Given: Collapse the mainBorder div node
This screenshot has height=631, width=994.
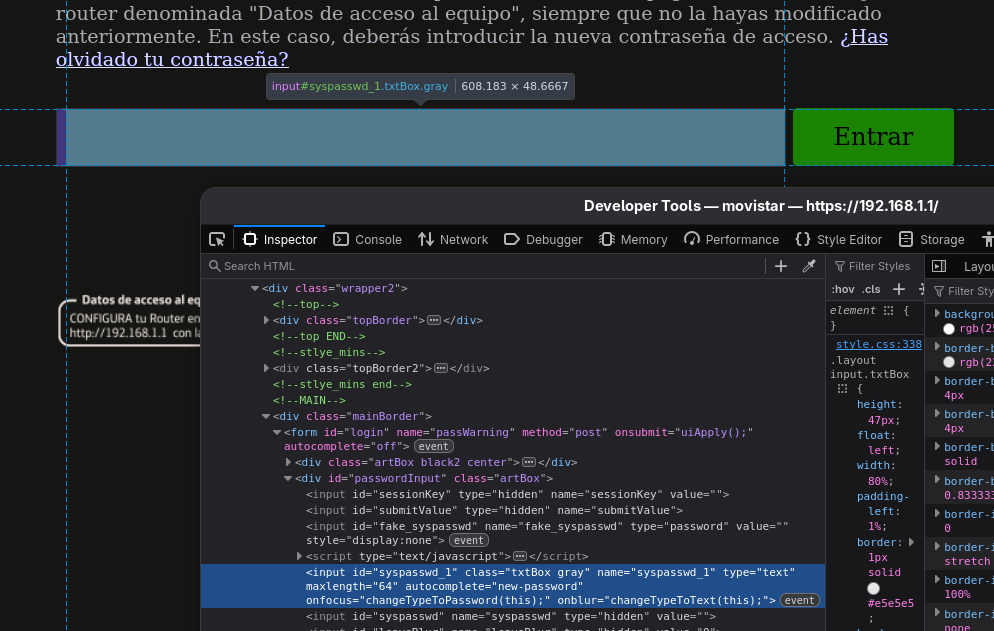Looking at the screenshot, I should 266,416.
